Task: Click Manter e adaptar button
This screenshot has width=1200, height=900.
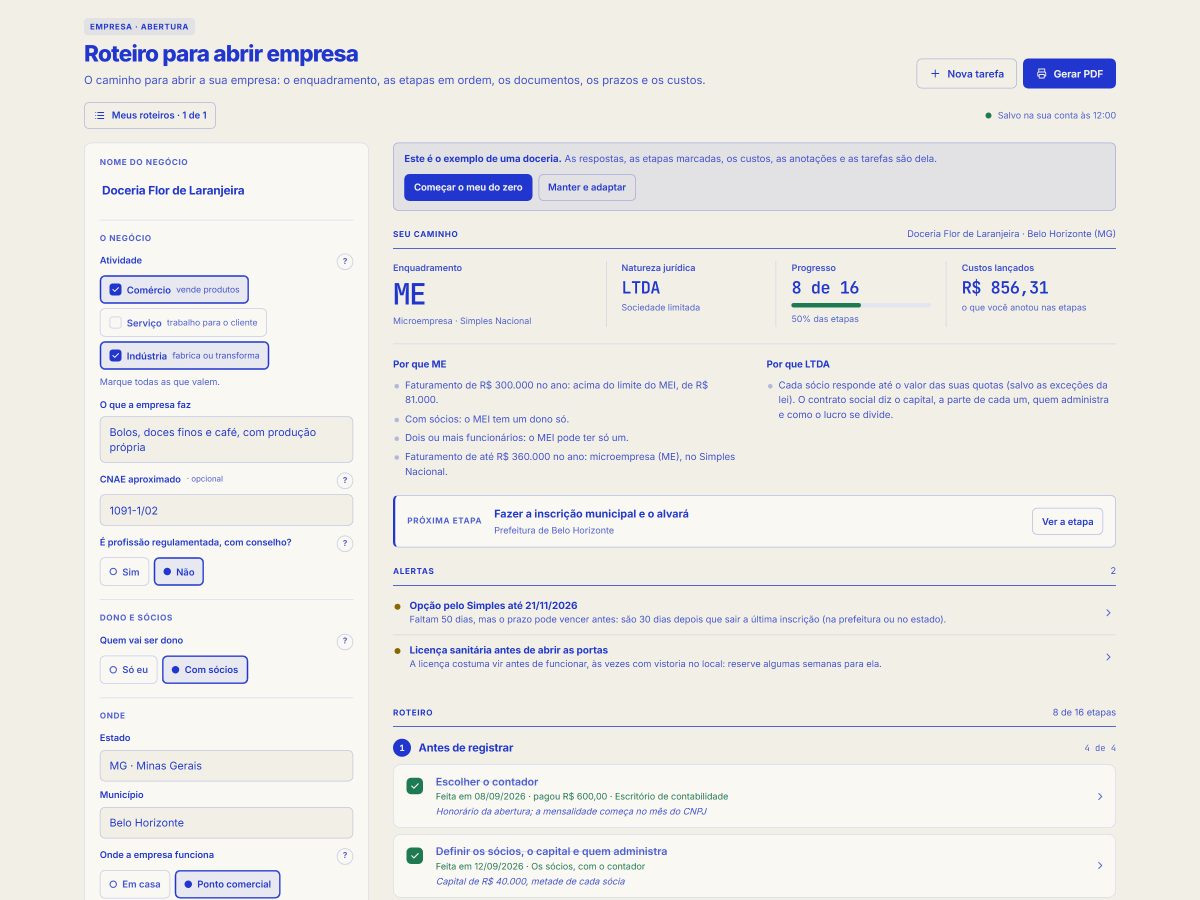Action: point(587,187)
